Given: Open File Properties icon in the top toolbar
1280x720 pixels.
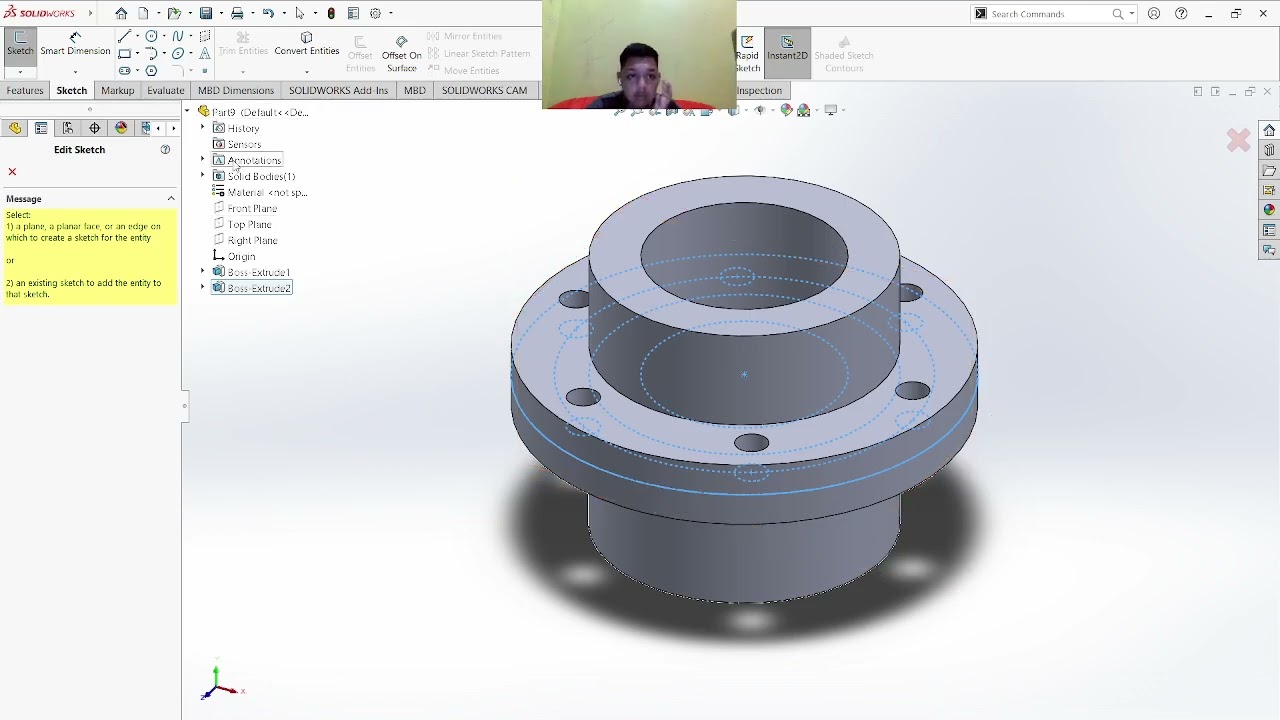Looking at the screenshot, I should tap(353, 14).
